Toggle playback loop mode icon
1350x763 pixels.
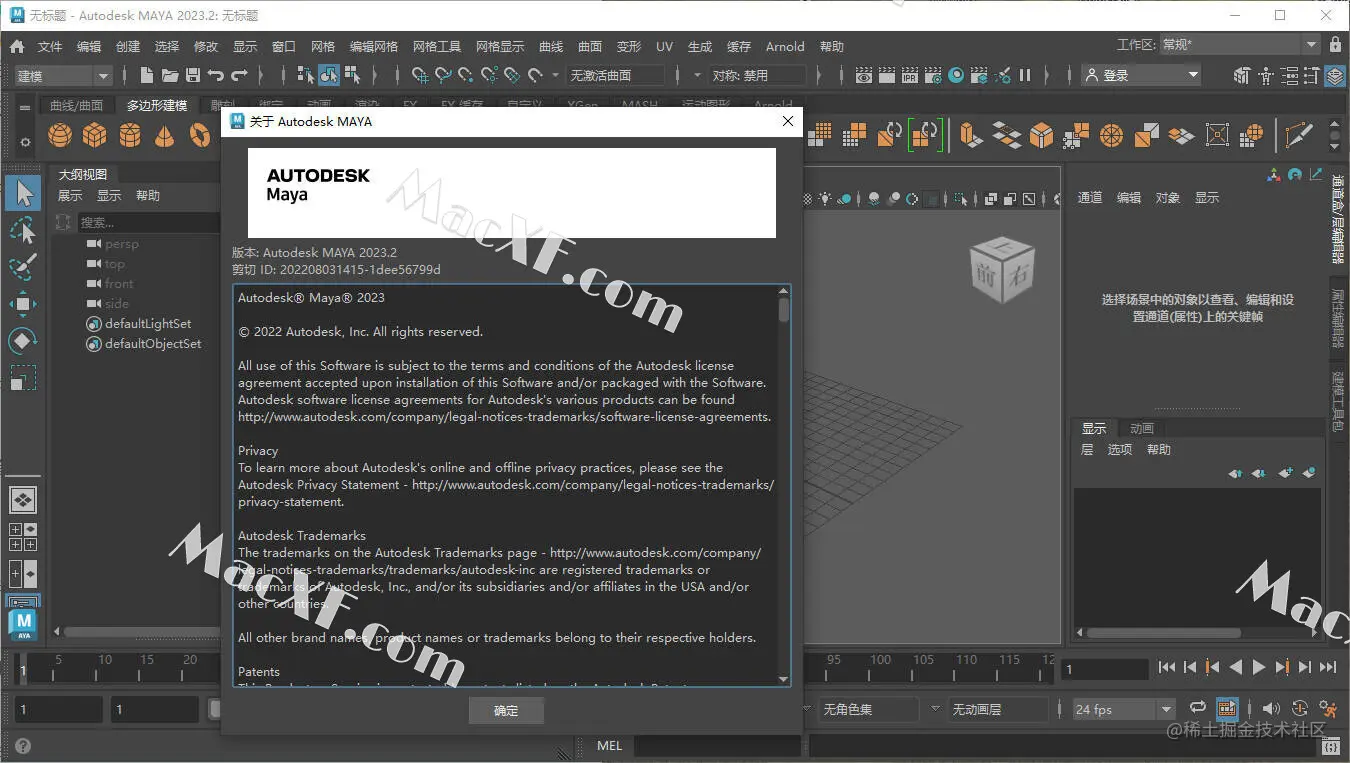click(1198, 709)
